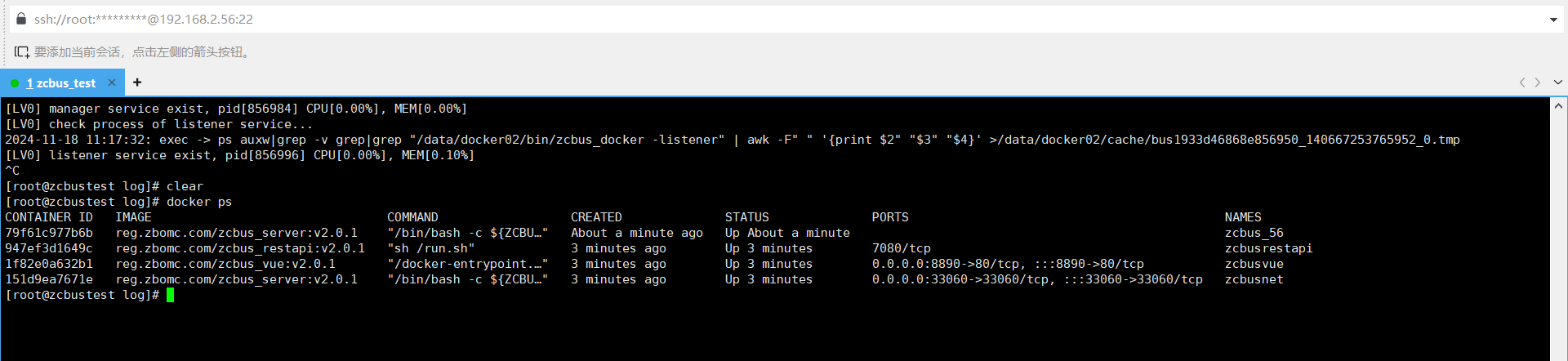This screenshot has height=361, width=1568.
Task: Click the add current session arrow icon
Action: [x=22, y=52]
